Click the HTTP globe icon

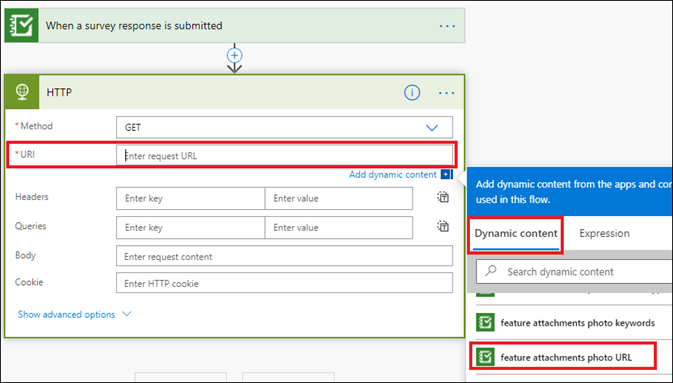[x=22, y=92]
